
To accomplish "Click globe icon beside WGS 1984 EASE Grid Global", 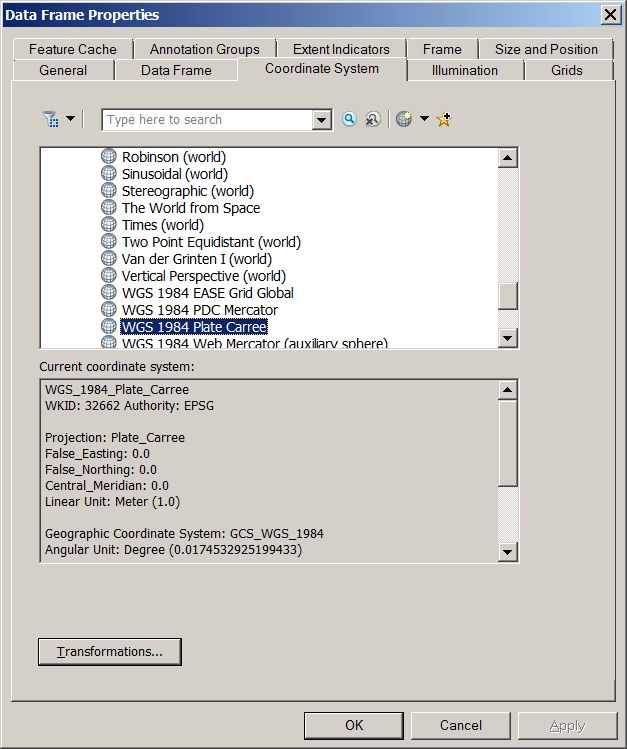I will (109, 292).
